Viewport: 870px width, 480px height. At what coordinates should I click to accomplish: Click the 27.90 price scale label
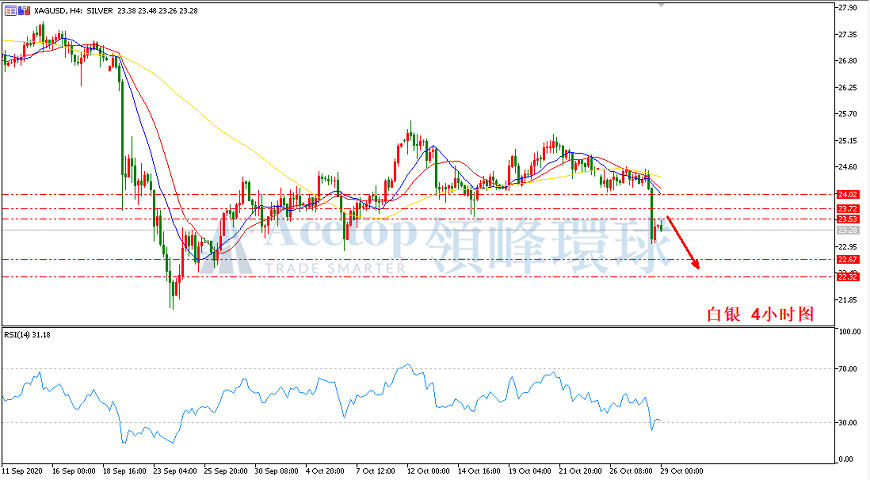(x=848, y=8)
